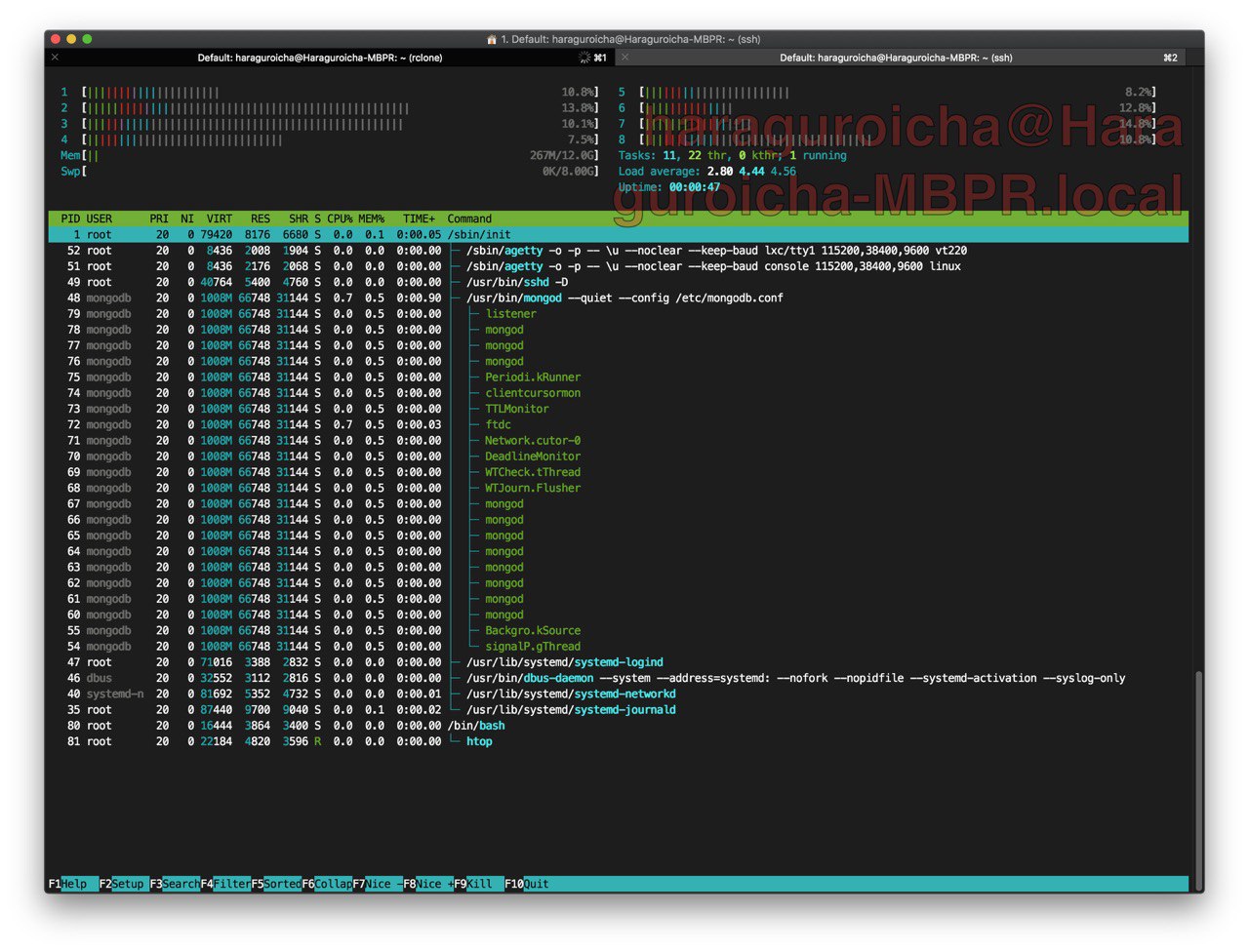The width and height of the screenshot is (1249, 952).
Task: Select the Periodi.kRunner thread row
Action: pos(619,377)
